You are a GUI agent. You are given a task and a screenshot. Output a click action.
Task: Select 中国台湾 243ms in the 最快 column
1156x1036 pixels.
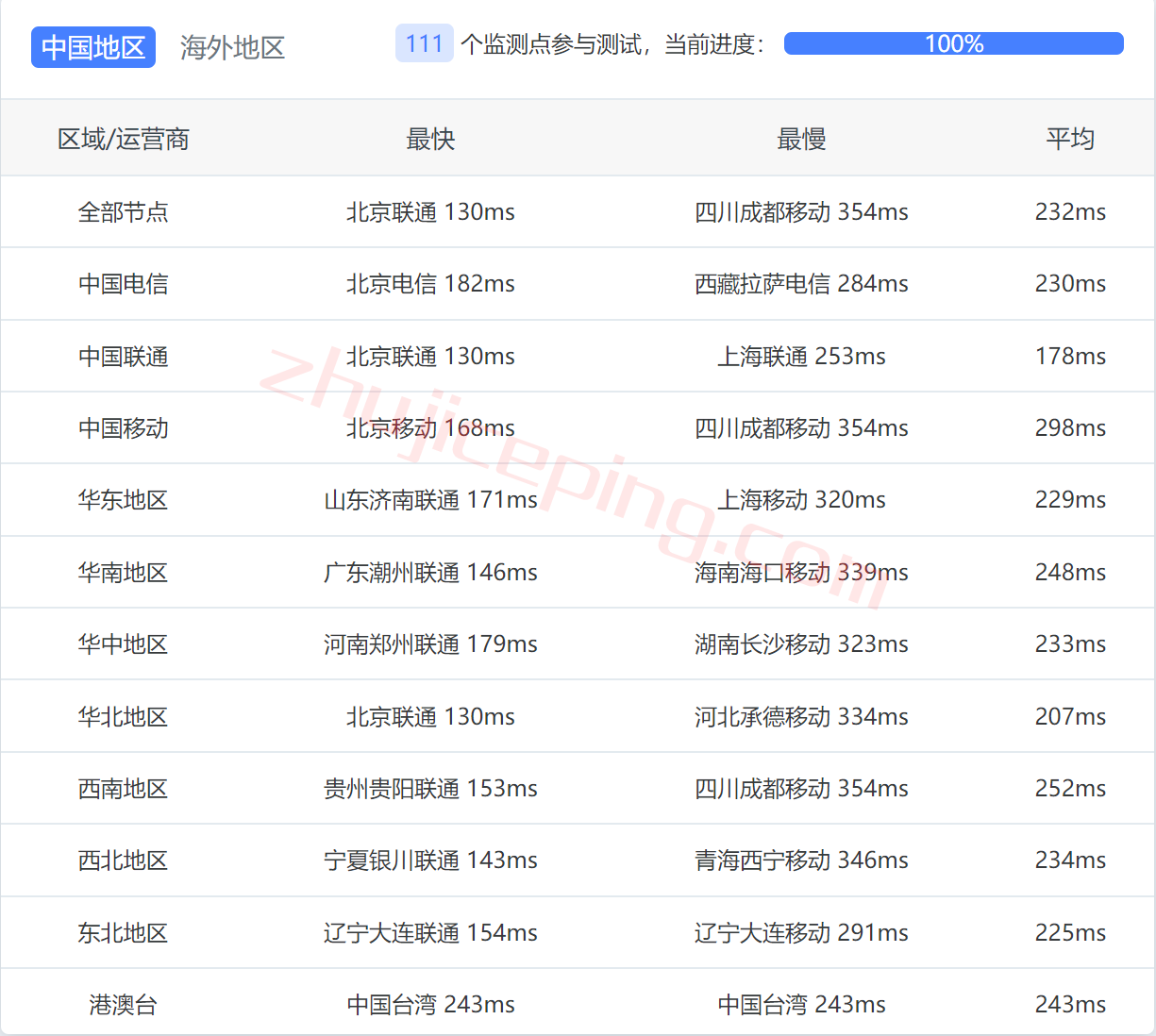(x=430, y=1005)
